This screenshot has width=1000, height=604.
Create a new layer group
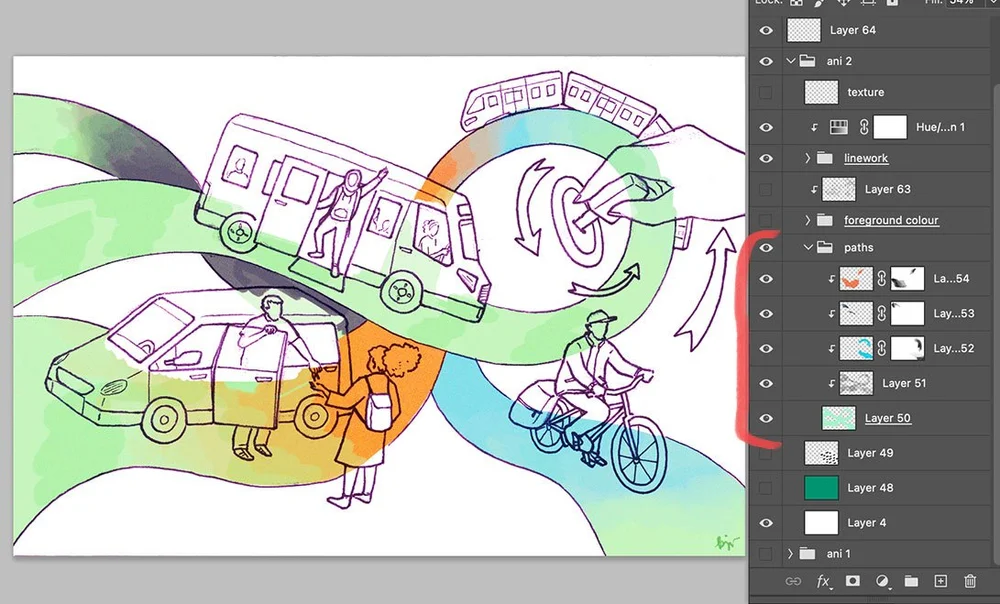pyautogui.click(x=911, y=581)
